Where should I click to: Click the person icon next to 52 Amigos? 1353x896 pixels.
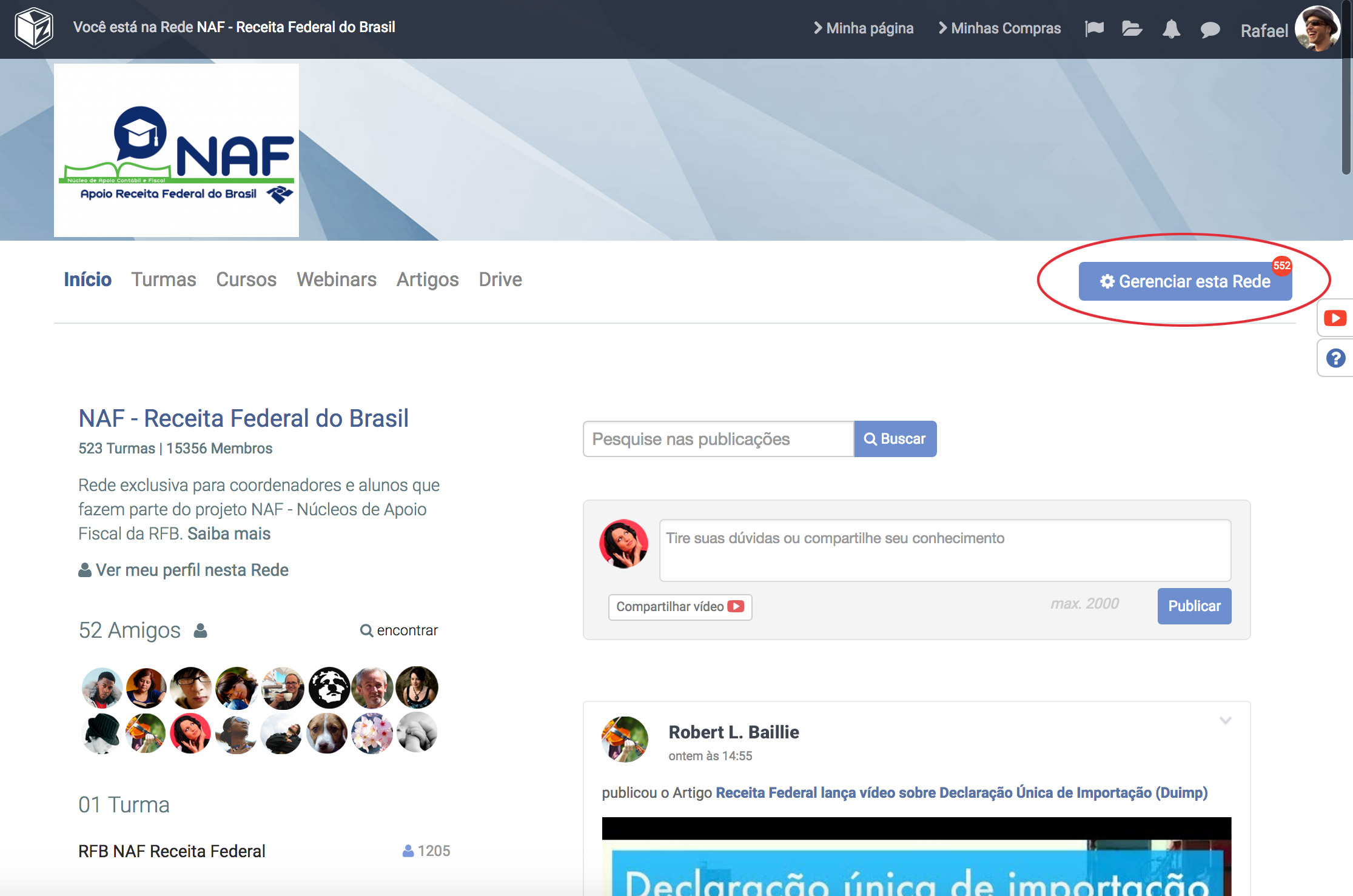tap(201, 630)
